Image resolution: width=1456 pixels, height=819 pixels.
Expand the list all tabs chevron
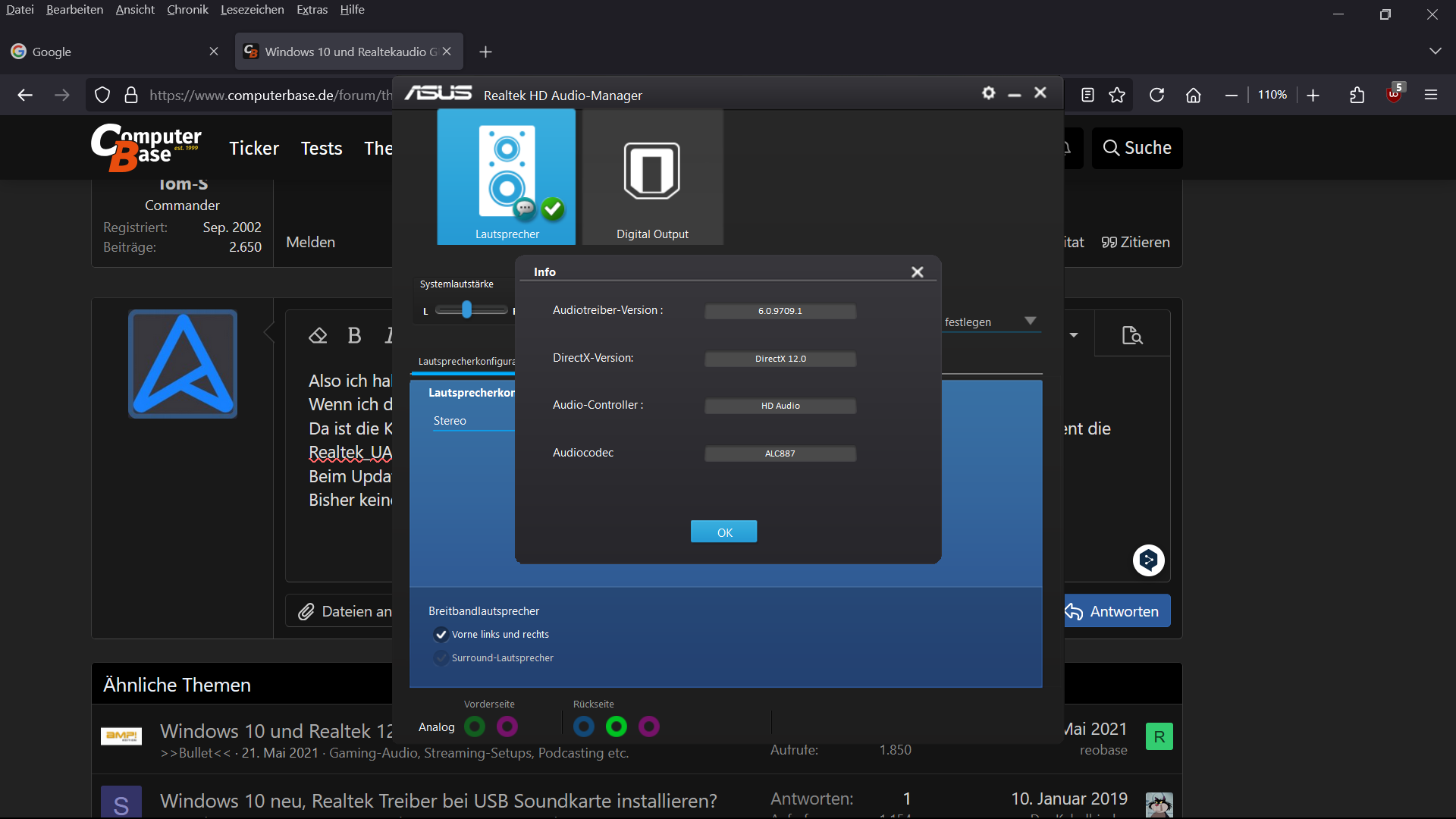pos(1435,52)
